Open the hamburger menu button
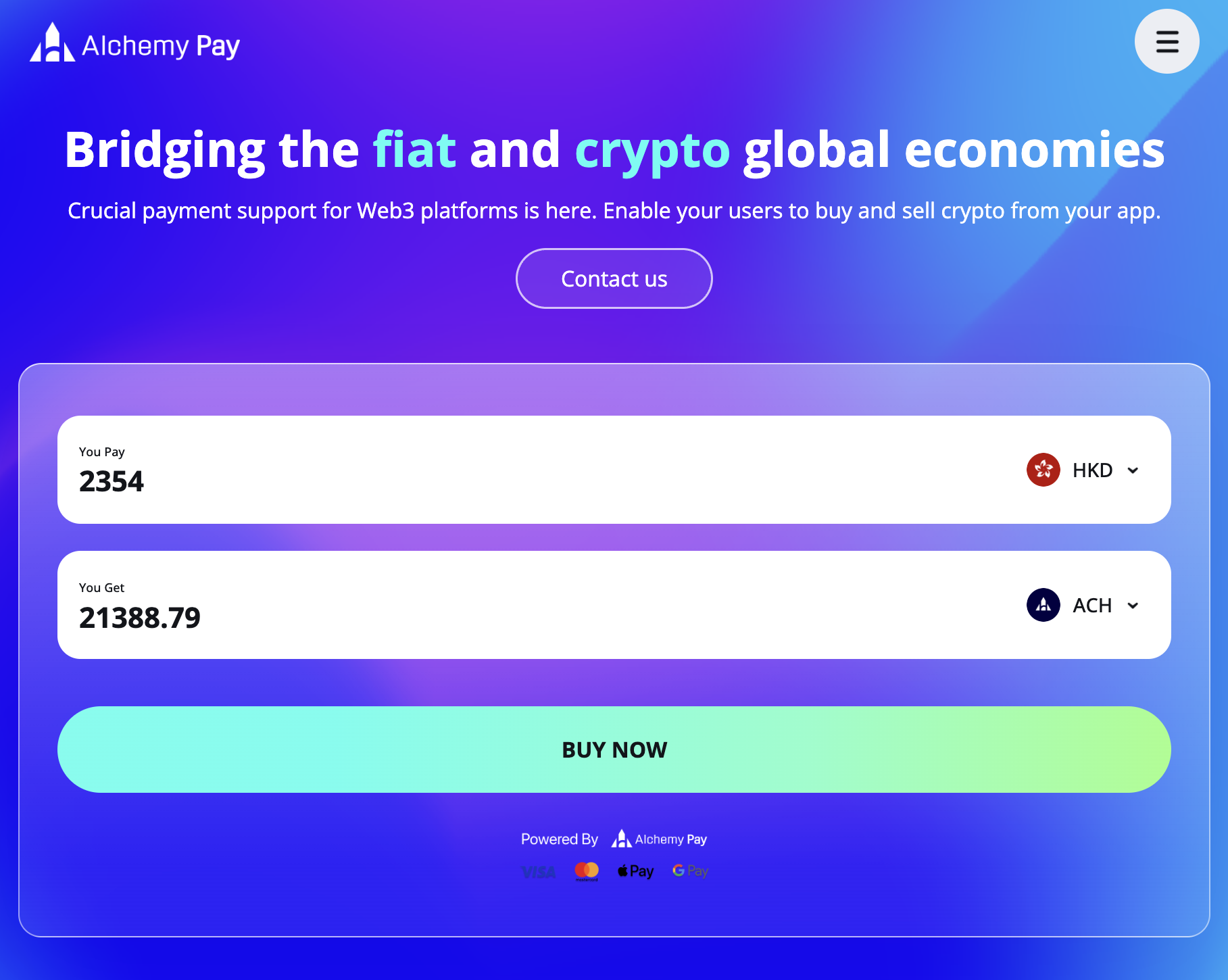 point(1166,41)
